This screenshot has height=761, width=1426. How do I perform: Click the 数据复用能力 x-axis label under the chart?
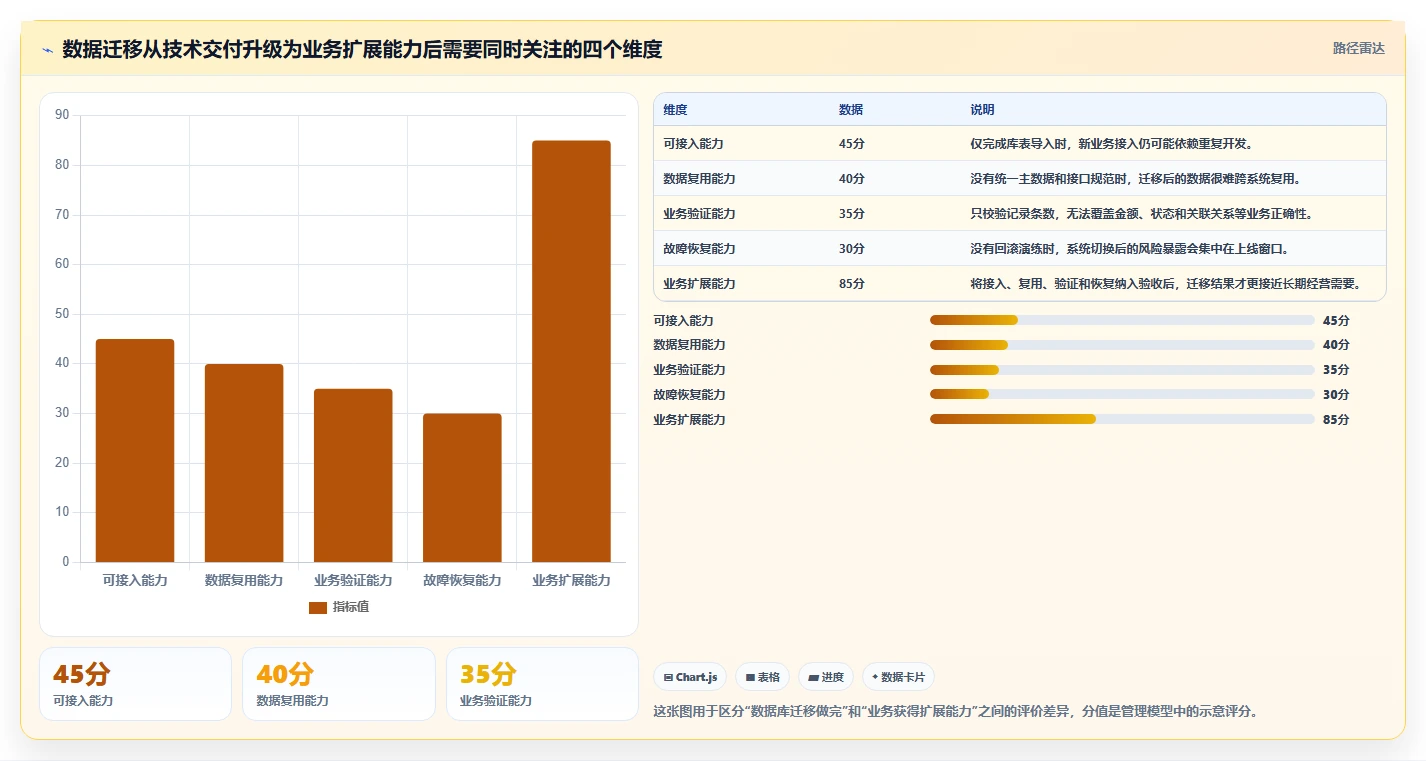pyautogui.click(x=244, y=580)
